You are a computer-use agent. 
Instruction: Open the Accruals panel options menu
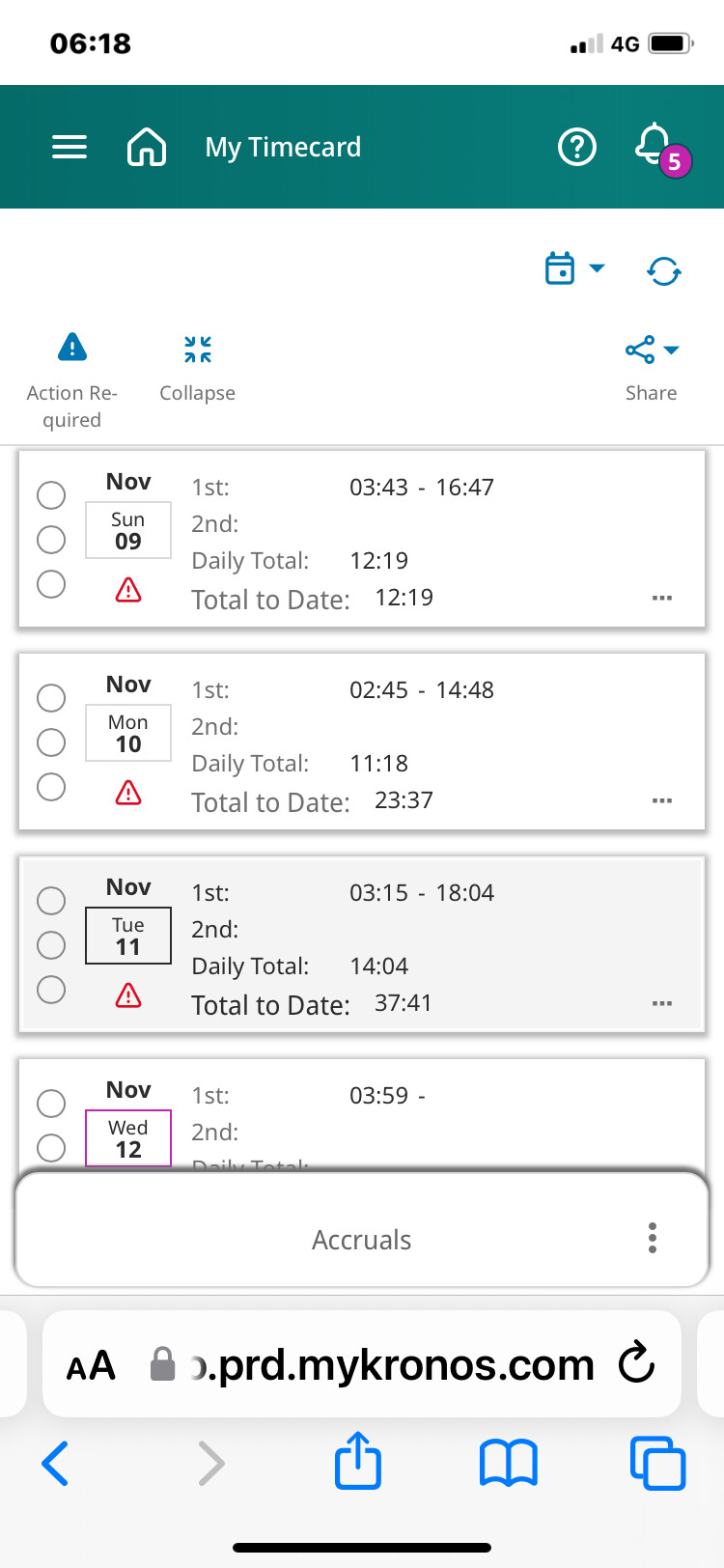click(x=653, y=1238)
